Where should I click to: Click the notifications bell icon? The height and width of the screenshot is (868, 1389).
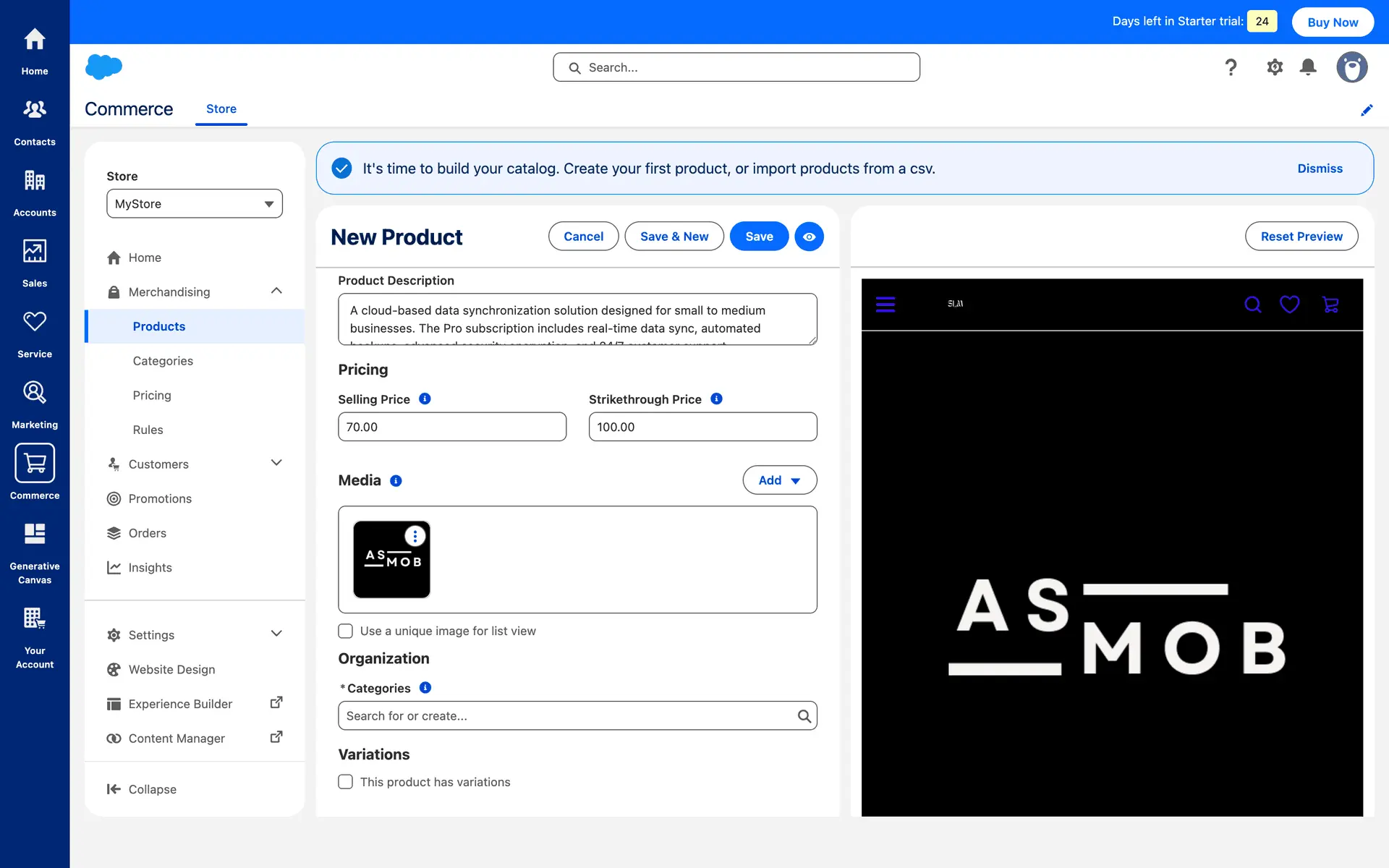1308,67
